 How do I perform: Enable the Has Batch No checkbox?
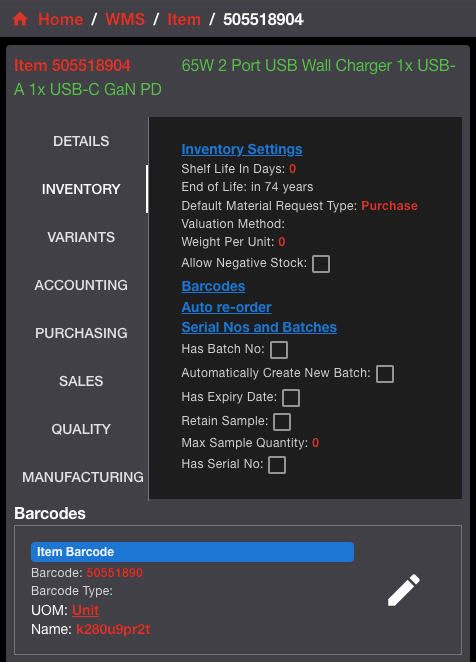coord(279,350)
